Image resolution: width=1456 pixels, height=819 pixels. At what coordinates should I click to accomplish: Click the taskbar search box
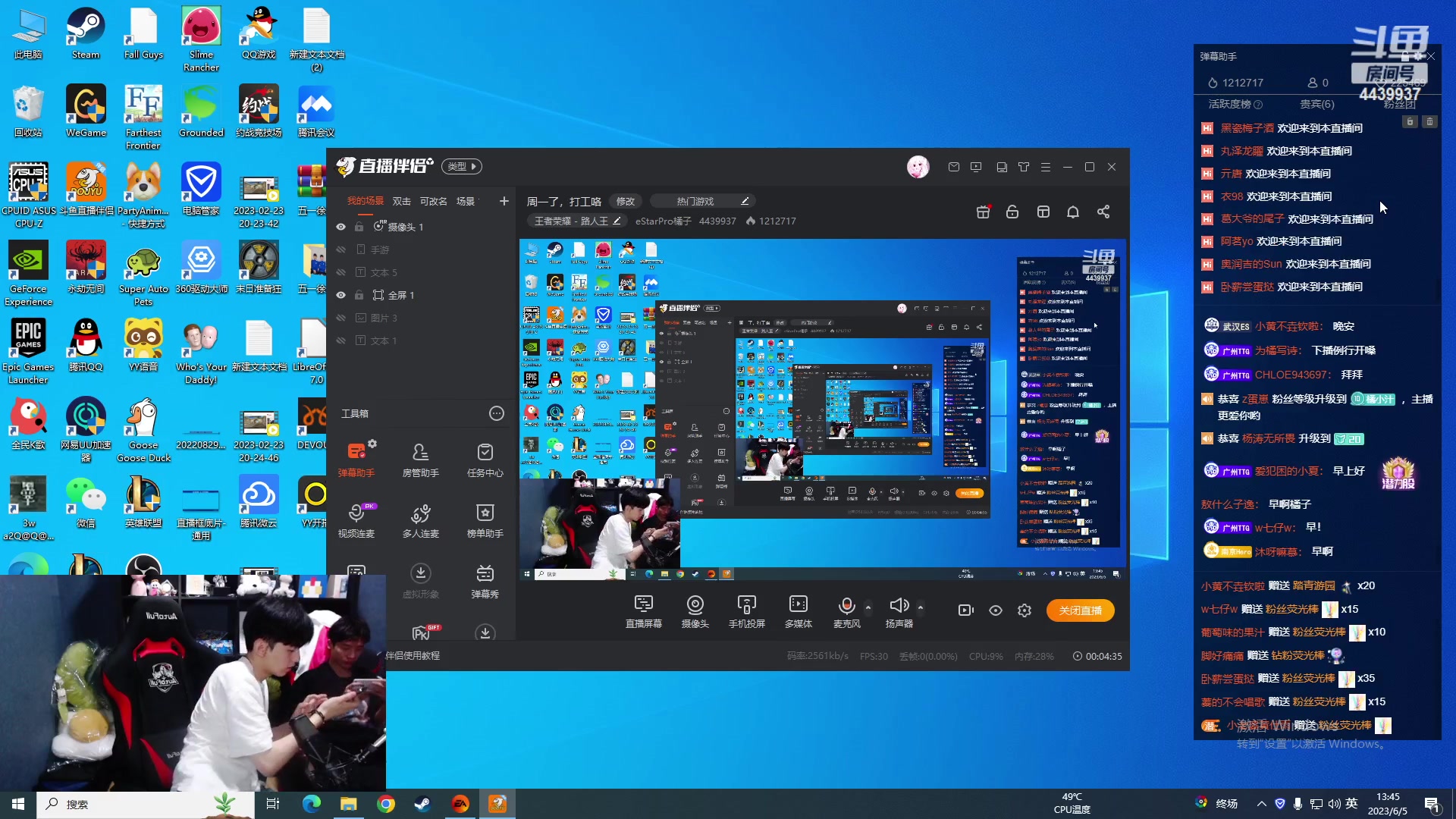144,804
